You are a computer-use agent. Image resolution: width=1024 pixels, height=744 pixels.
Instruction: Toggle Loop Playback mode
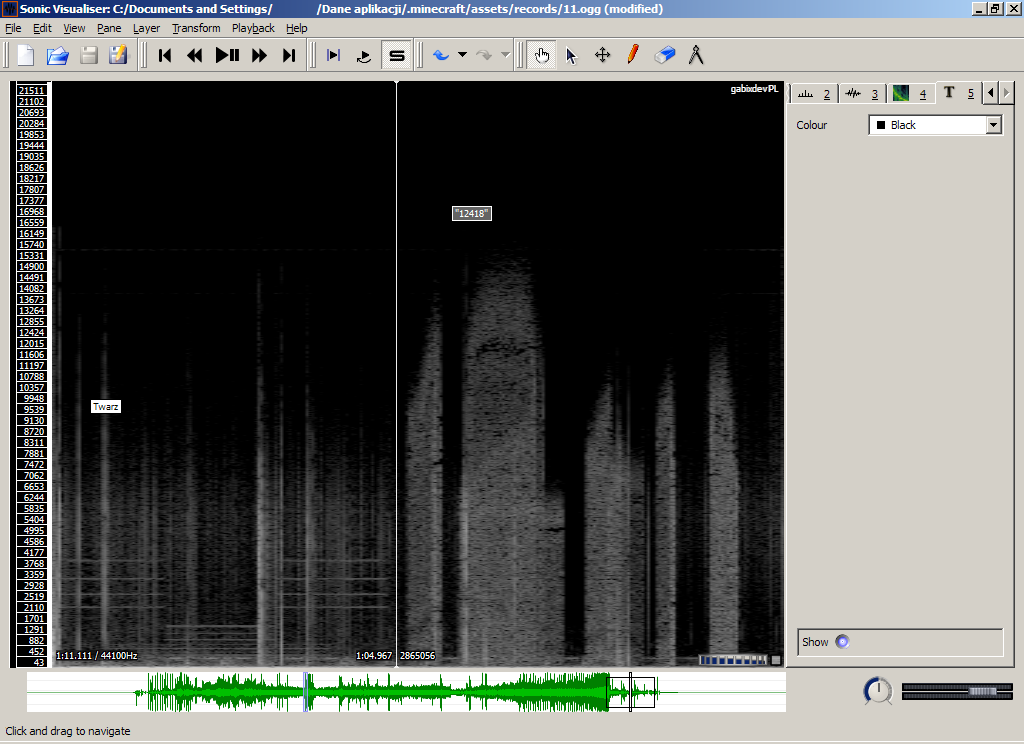pyautogui.click(x=365, y=55)
